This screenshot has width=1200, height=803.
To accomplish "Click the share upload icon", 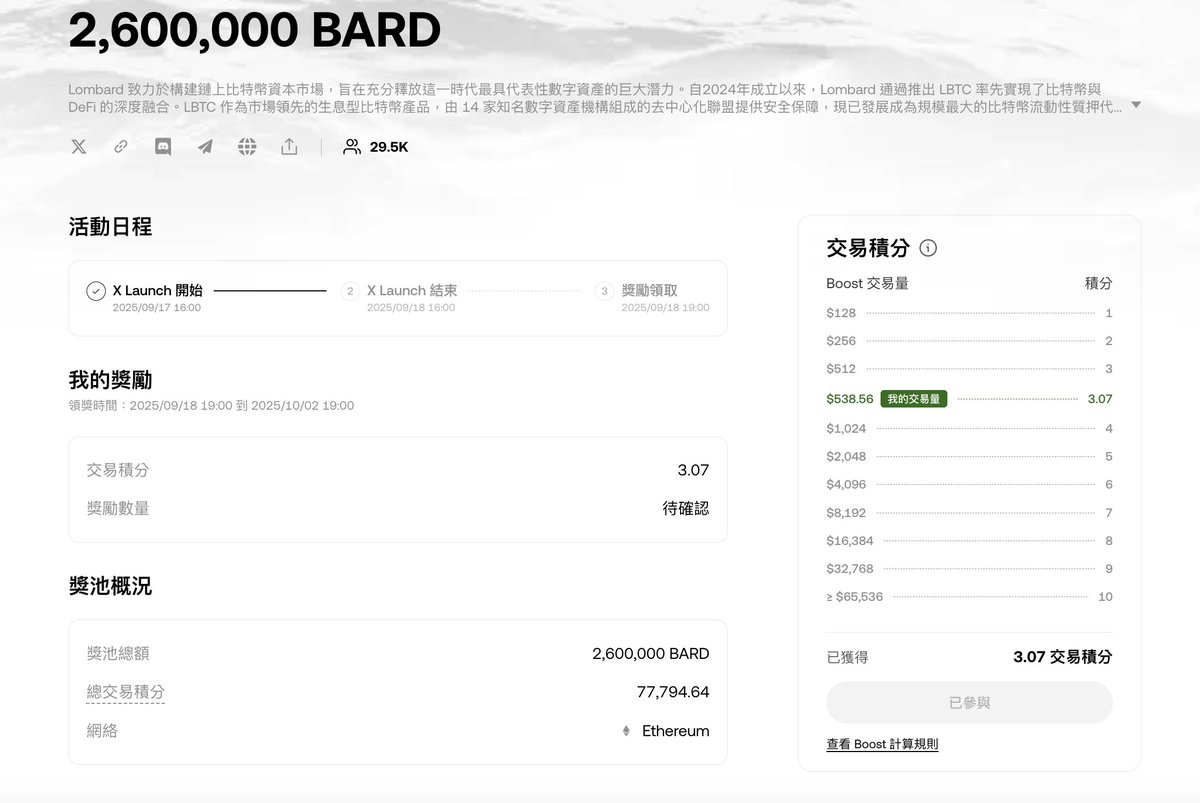I will (289, 147).
